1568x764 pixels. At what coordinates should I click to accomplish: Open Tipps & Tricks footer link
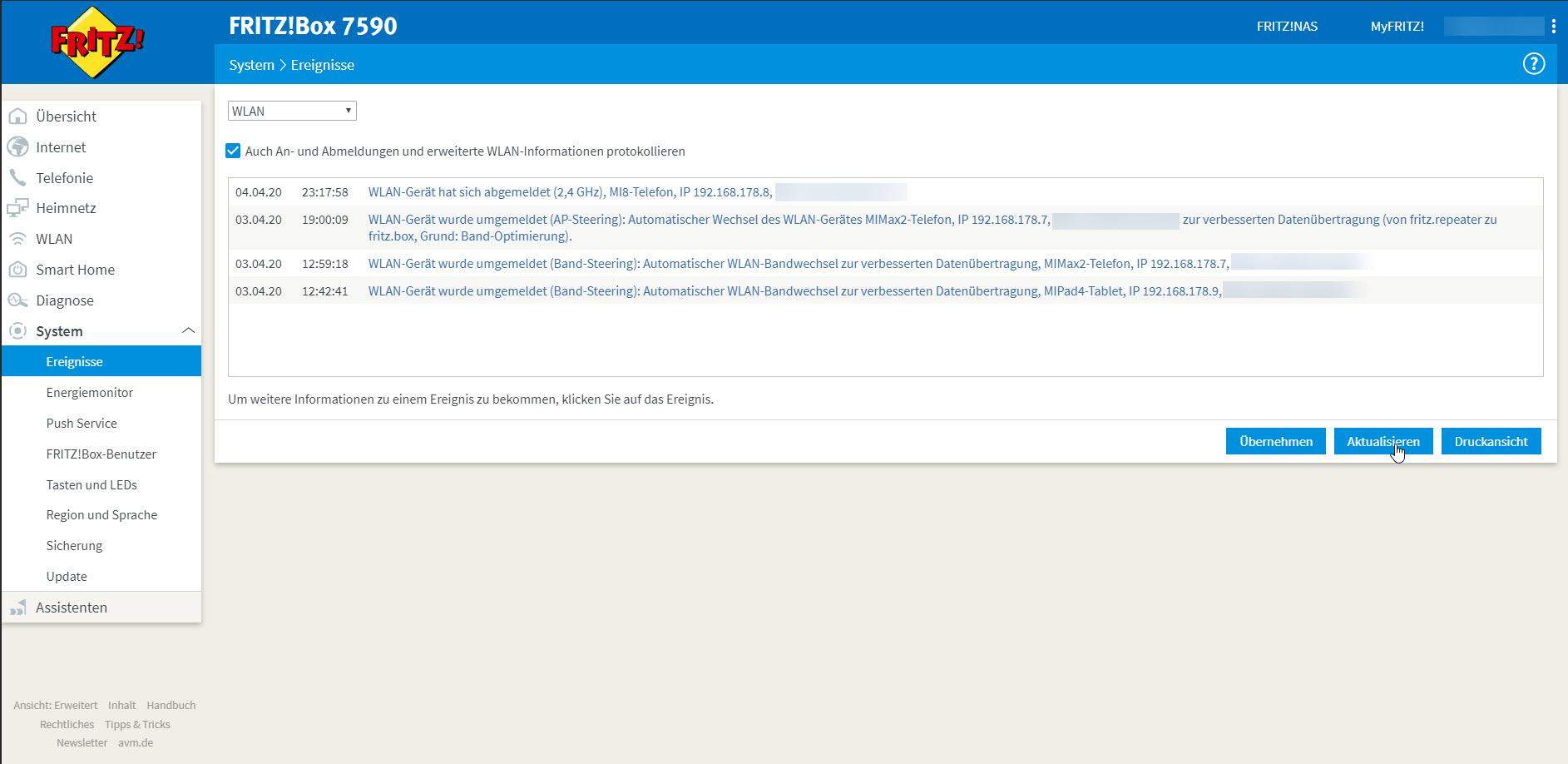click(x=137, y=724)
